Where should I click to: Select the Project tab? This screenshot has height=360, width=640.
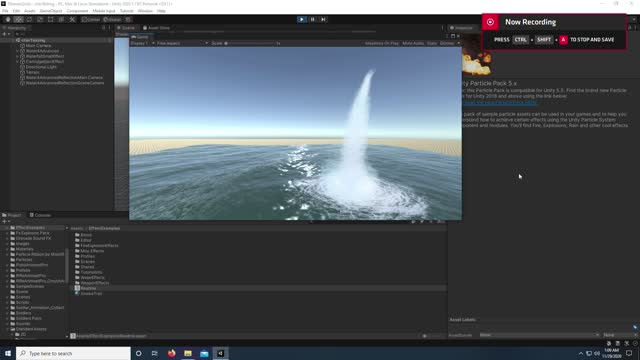12,215
